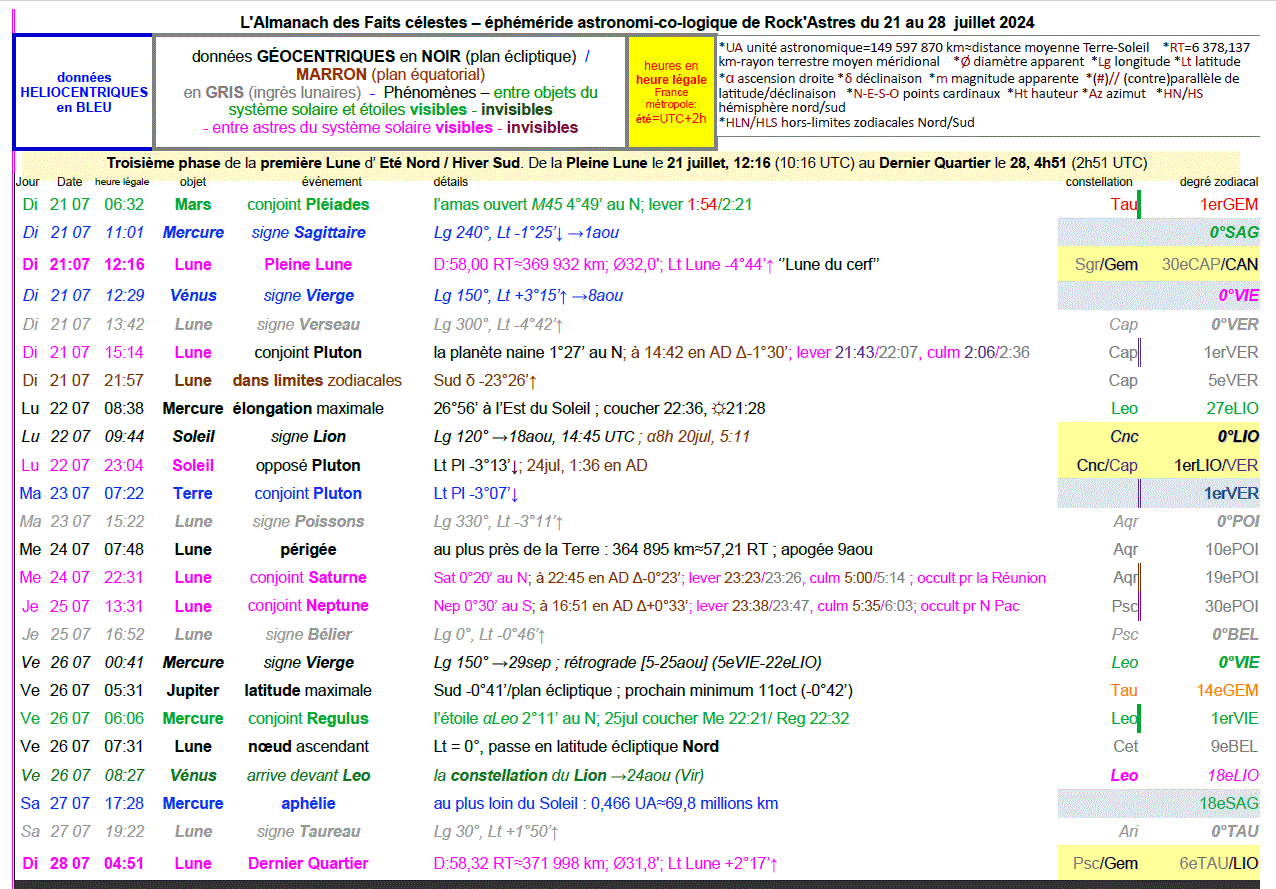Select the "signe Bélier" event cell
The width and height of the screenshot is (1276, 889).
pyautogui.click(x=308, y=634)
